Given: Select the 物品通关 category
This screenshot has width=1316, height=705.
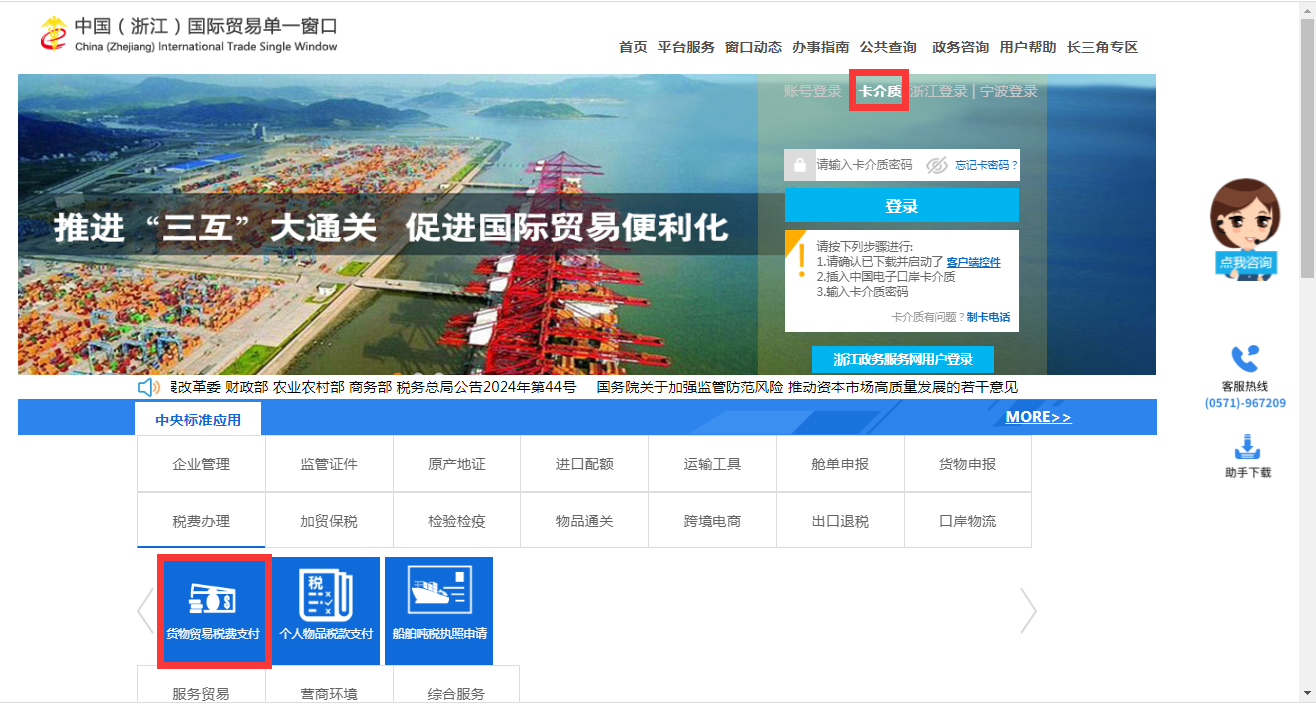Looking at the screenshot, I should [x=585, y=521].
